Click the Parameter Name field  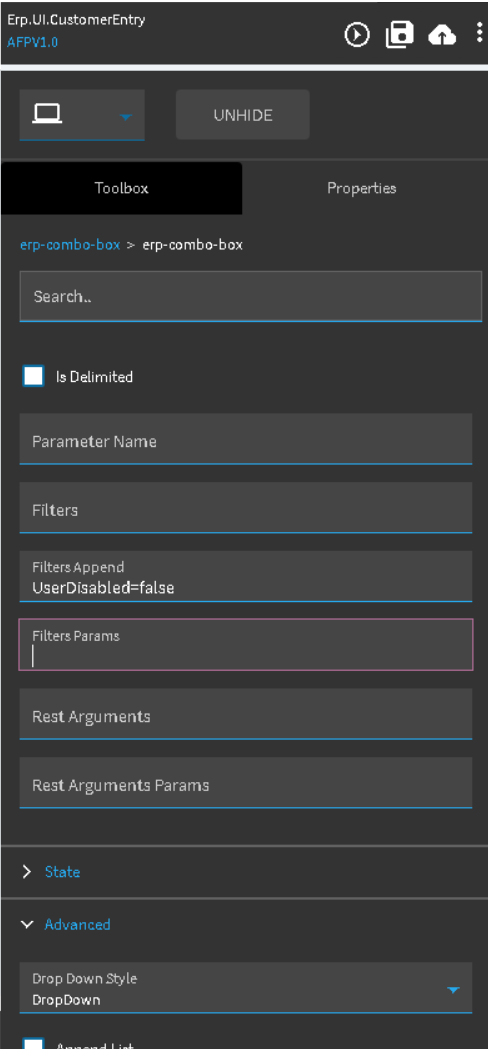[246, 439]
